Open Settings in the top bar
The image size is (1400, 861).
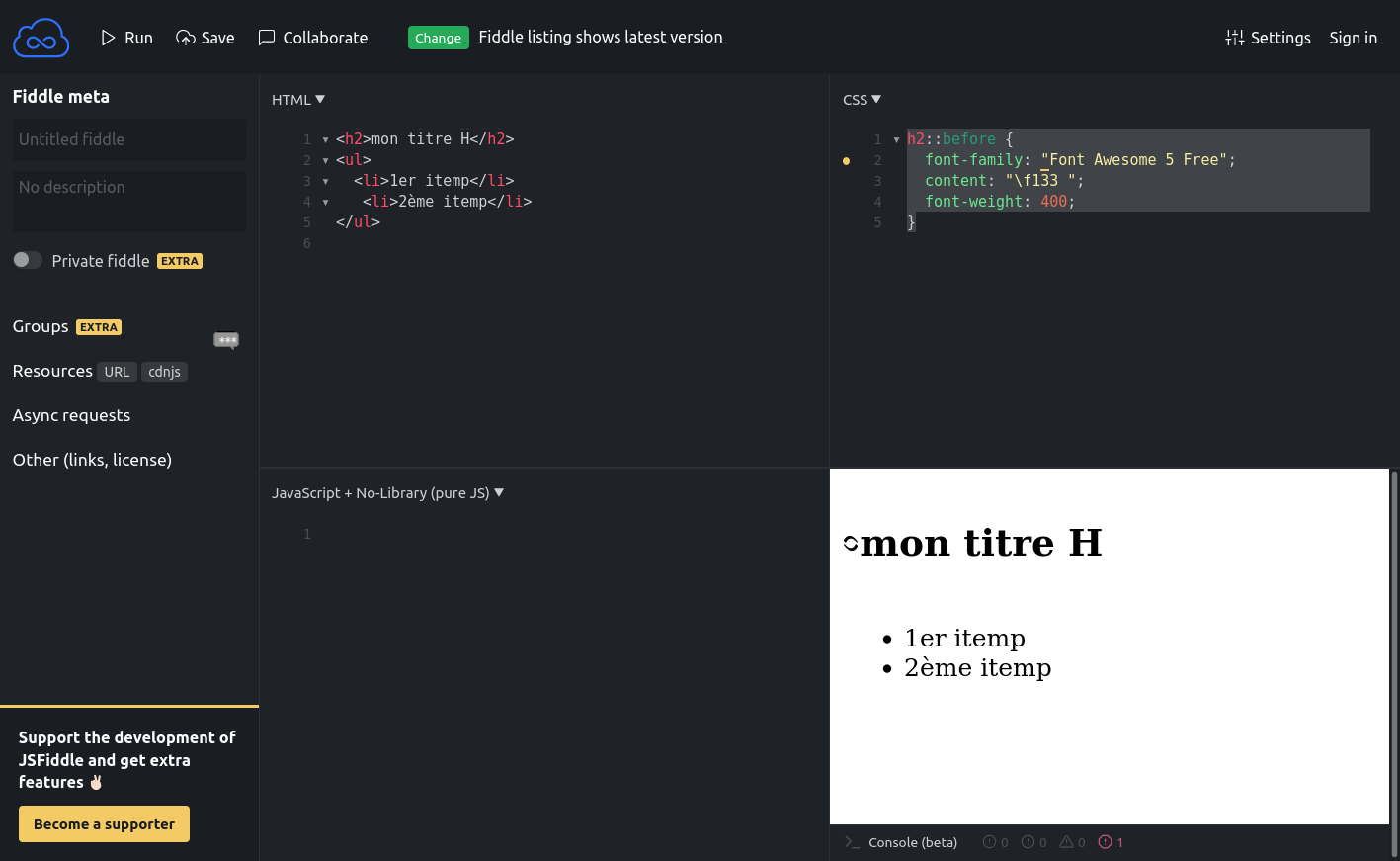pyautogui.click(x=1268, y=38)
